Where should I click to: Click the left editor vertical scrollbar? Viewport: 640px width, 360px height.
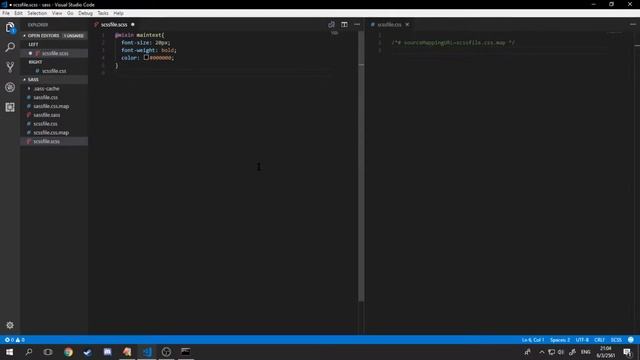pos(361,167)
